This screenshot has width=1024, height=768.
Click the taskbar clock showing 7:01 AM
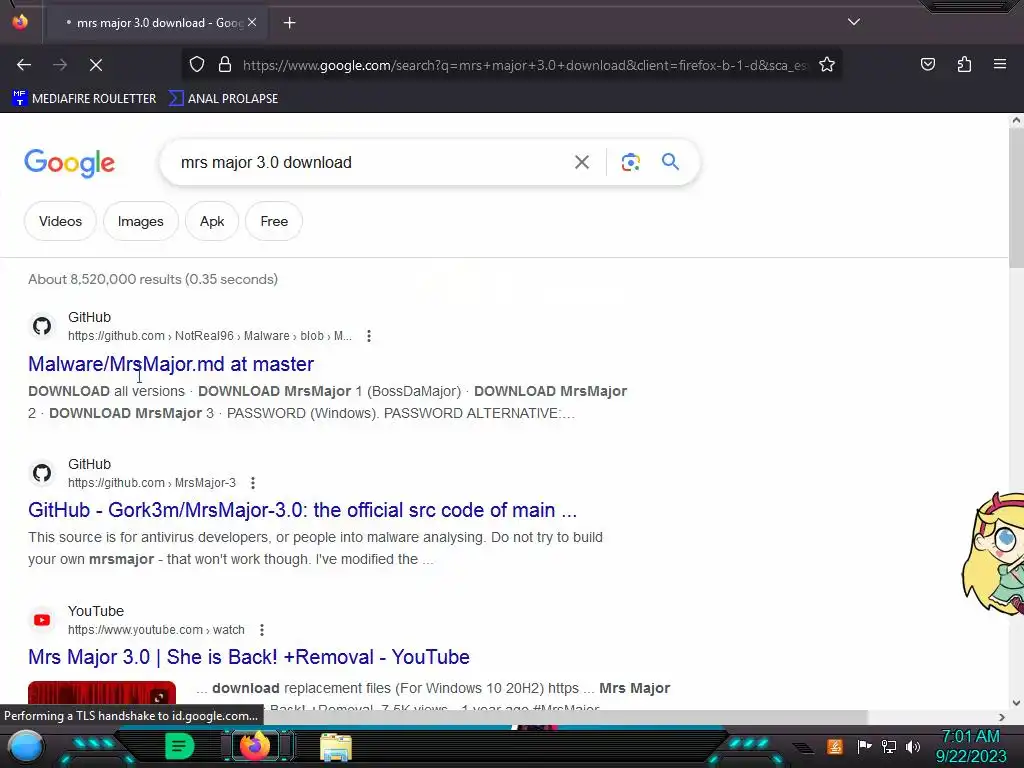(971, 746)
